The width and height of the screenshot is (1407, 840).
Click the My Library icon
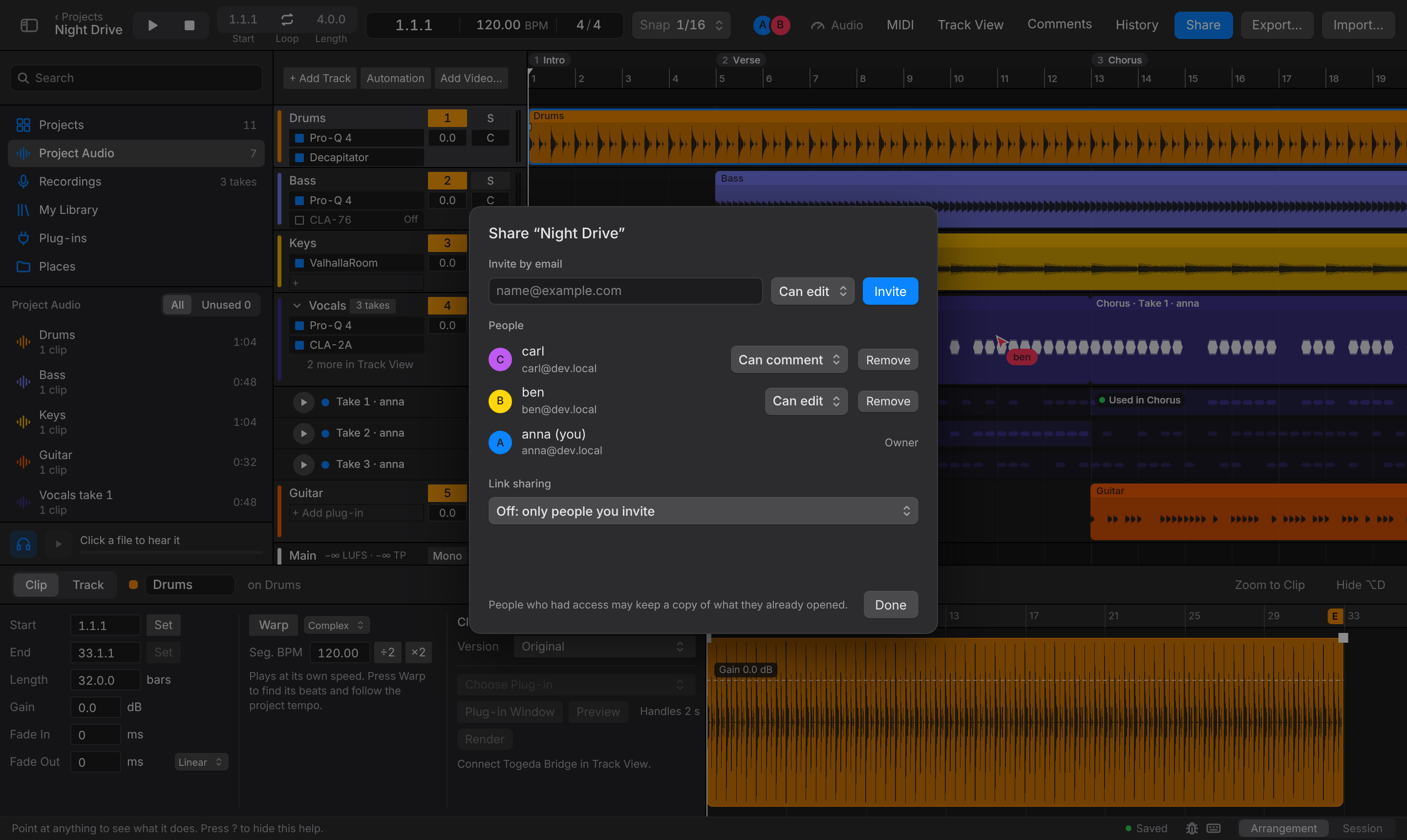point(23,210)
